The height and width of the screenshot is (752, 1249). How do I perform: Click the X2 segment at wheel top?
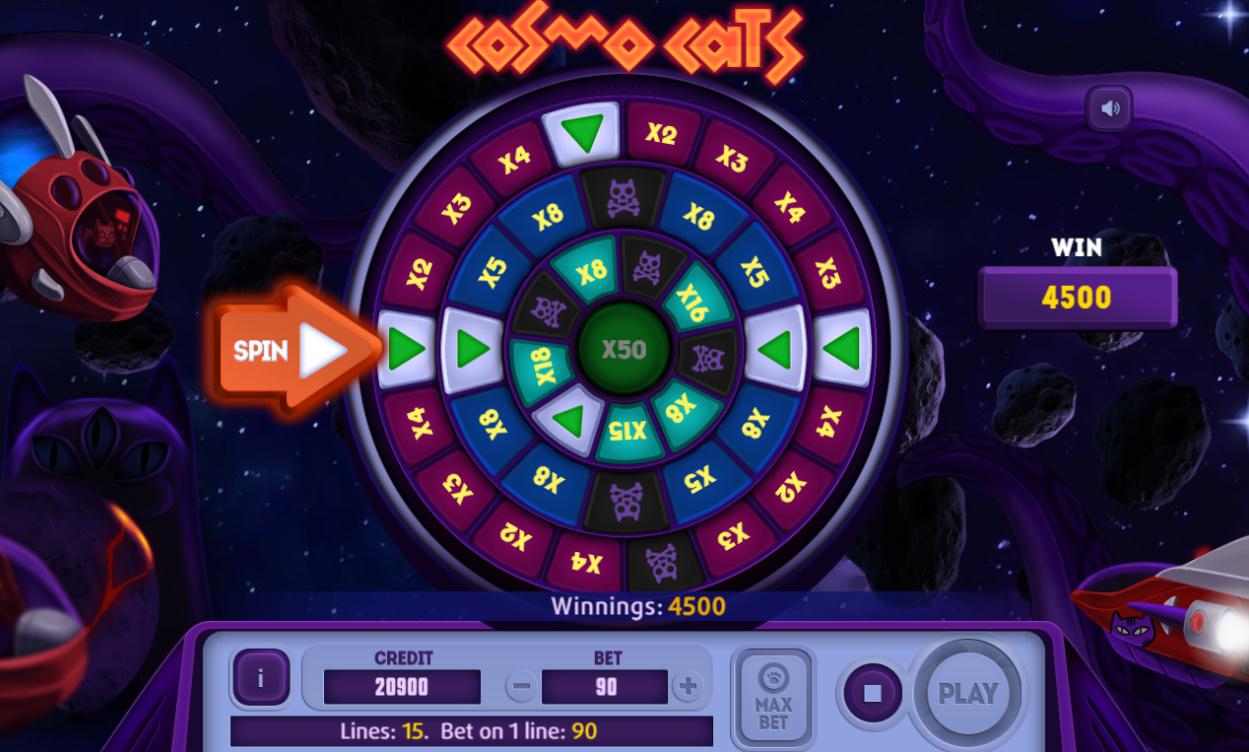[x=661, y=134]
